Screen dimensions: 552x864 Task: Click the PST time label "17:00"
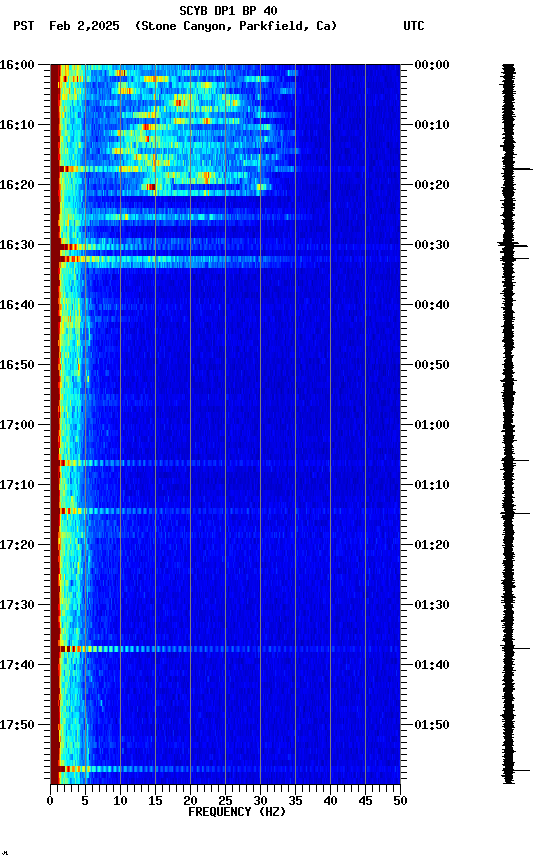[17, 425]
